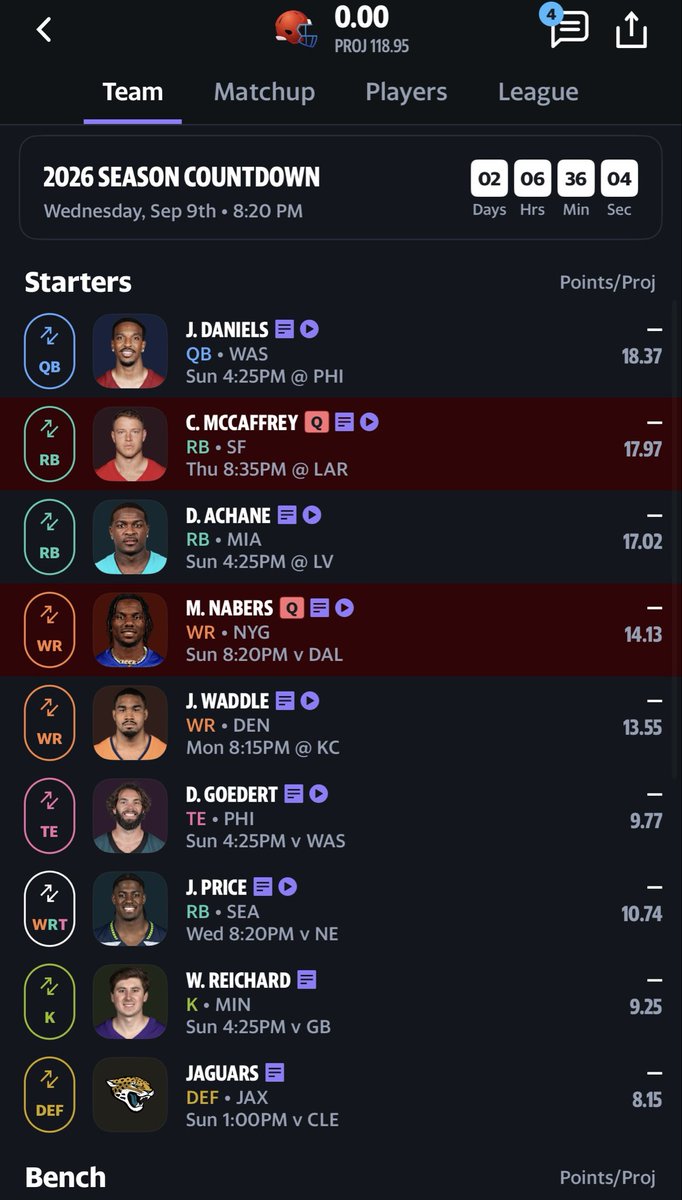This screenshot has width=682, height=1200.
Task: Tap the D. Goedert headshot photo
Action: pos(130,816)
